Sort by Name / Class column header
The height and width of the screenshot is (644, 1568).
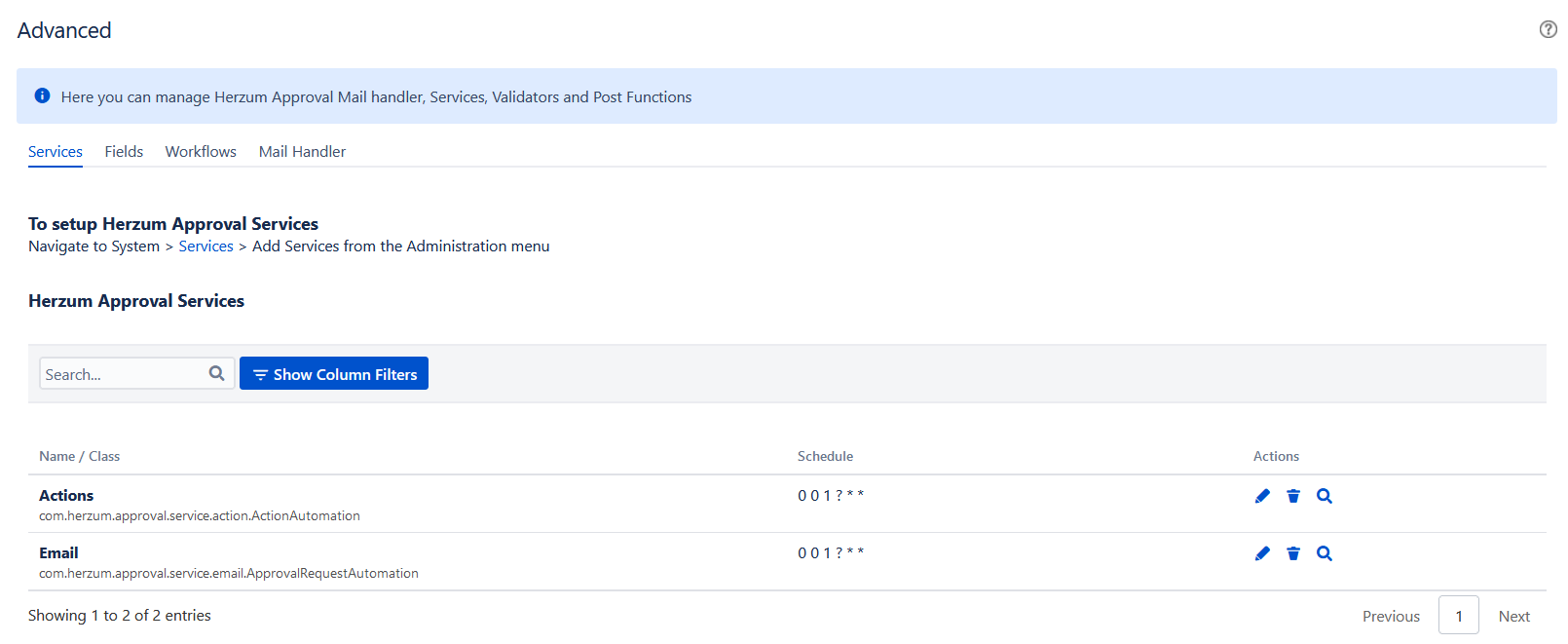click(x=80, y=456)
